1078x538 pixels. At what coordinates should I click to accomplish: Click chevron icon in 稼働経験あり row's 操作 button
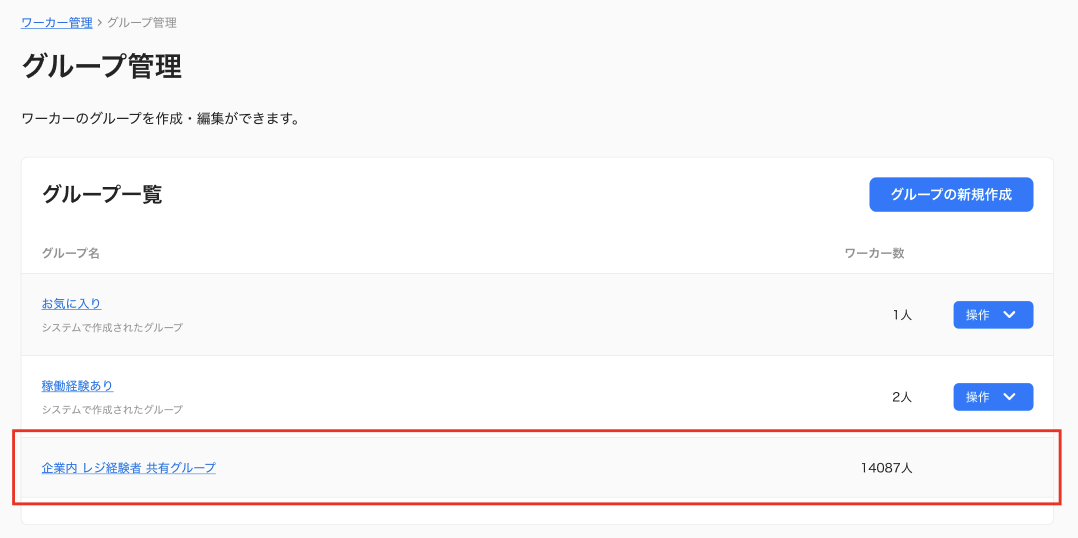(1009, 396)
